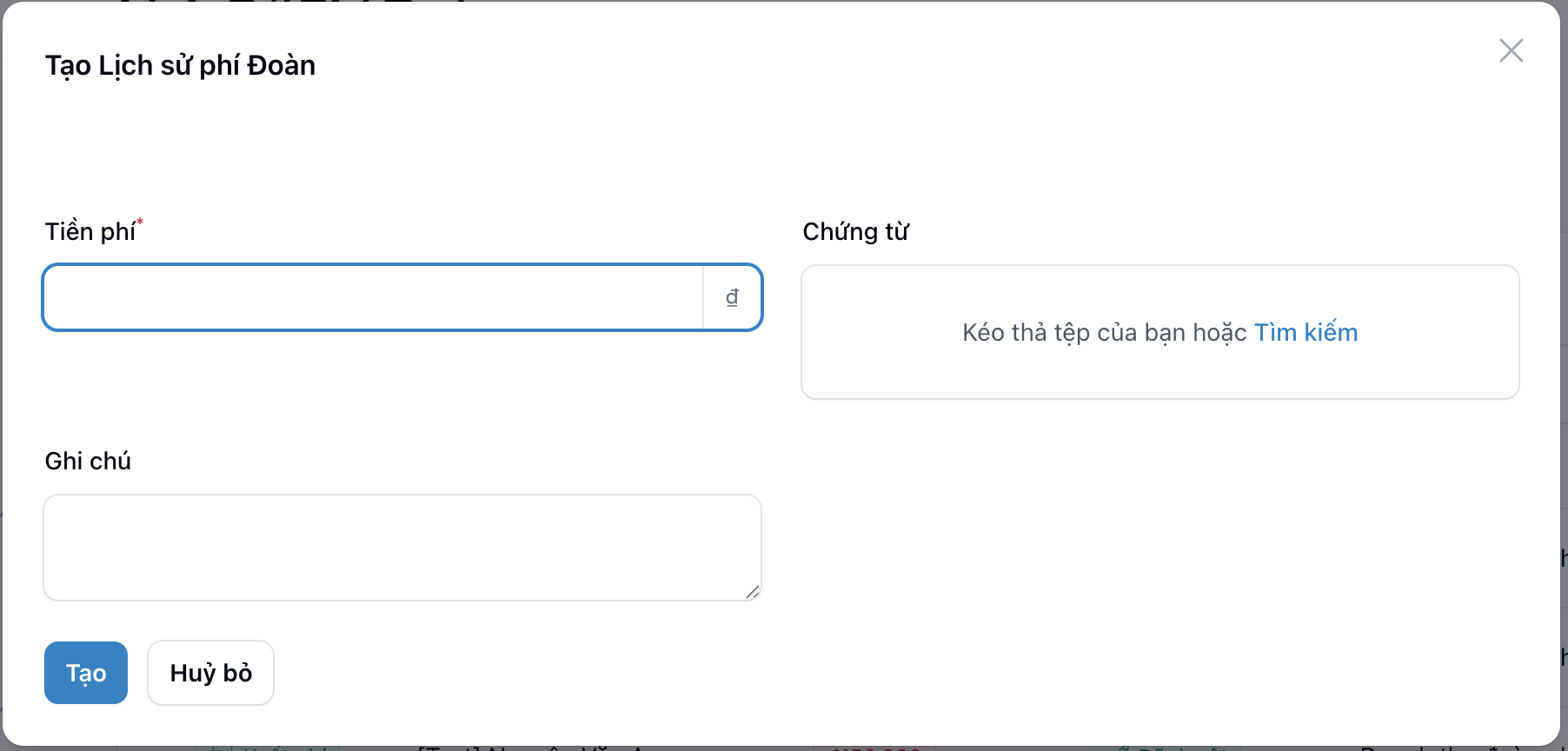This screenshot has width=1568, height=751.
Task: Click the Kéo thả tệp của bạn text
Action: [1104, 332]
